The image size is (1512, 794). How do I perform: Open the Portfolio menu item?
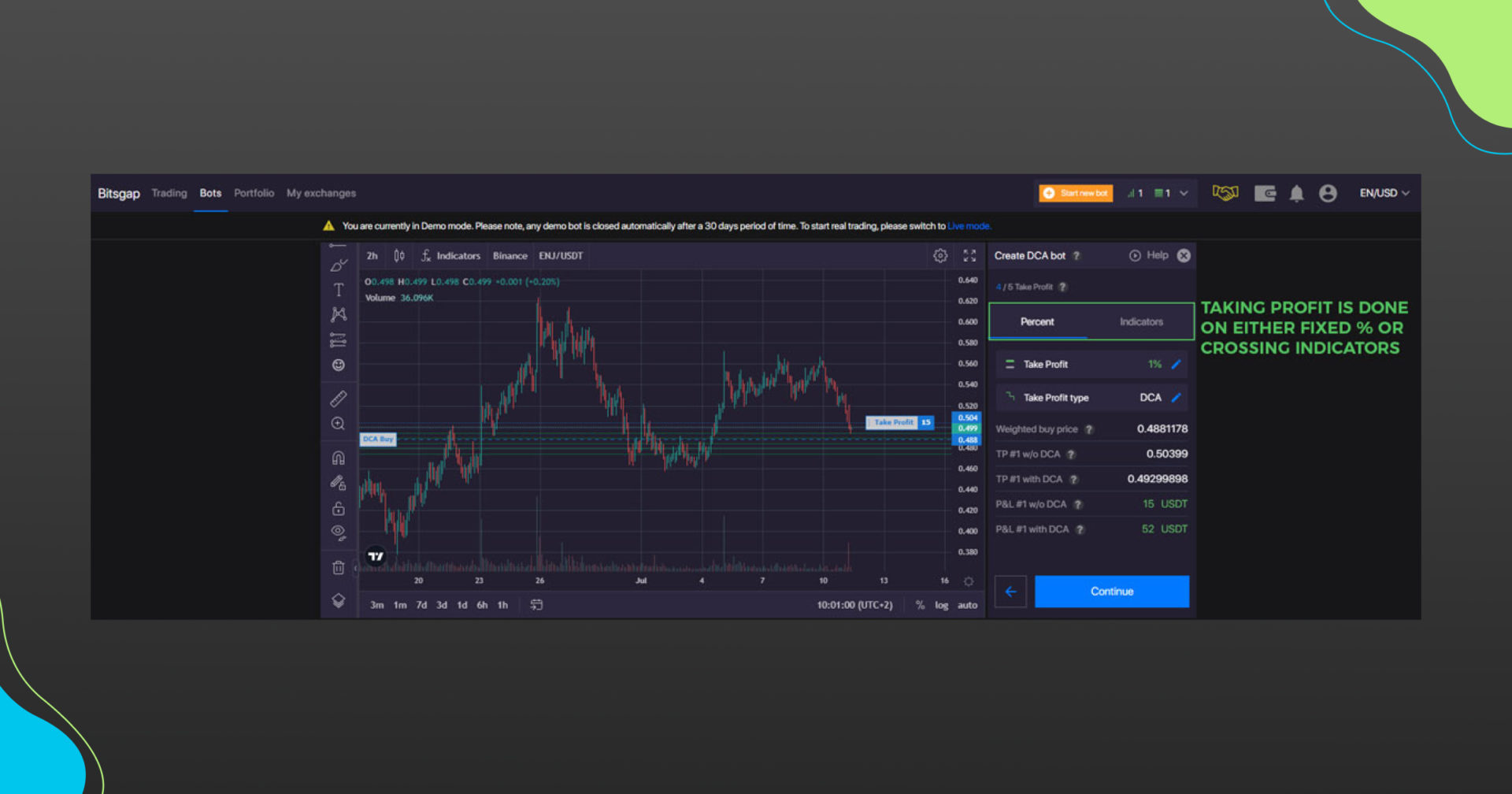(x=254, y=193)
